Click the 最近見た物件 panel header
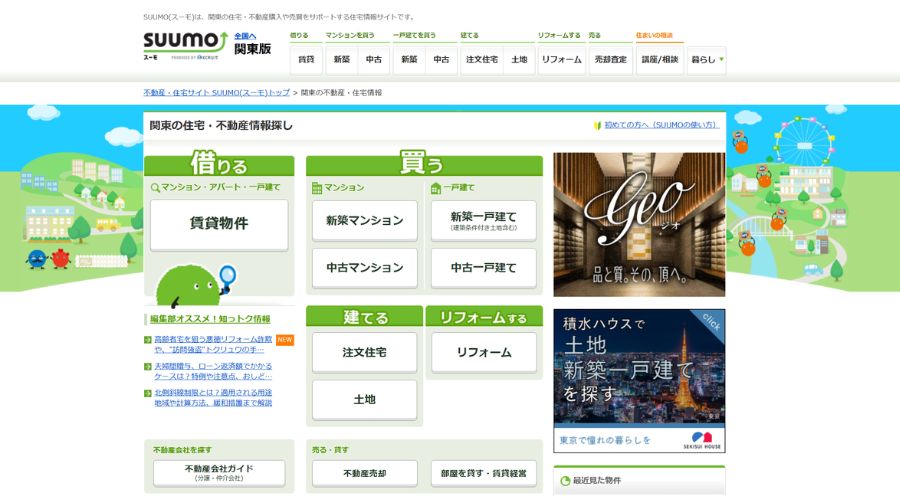The height and width of the screenshot is (500, 900). [639, 480]
